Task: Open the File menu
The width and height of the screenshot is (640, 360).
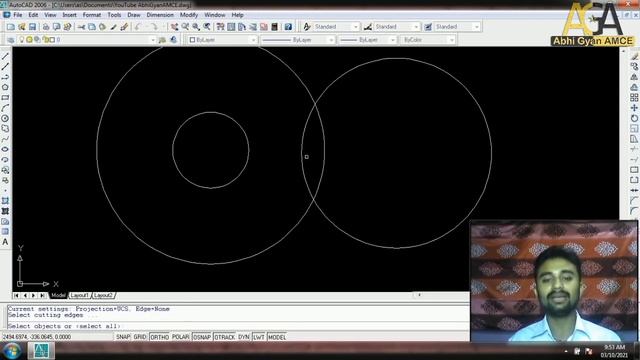Action: tap(18, 15)
